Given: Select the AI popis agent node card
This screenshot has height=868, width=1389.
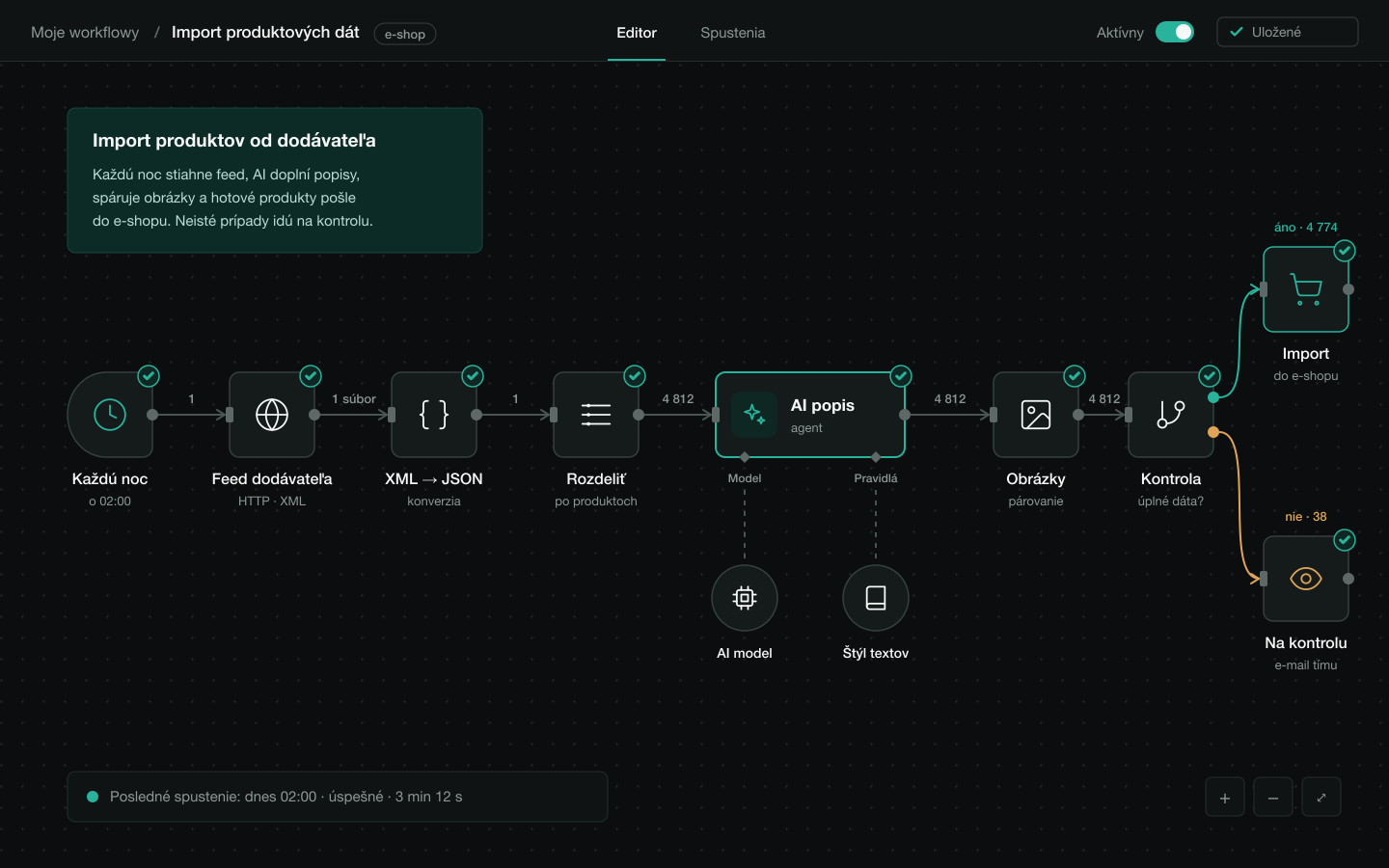Looking at the screenshot, I should coord(810,415).
